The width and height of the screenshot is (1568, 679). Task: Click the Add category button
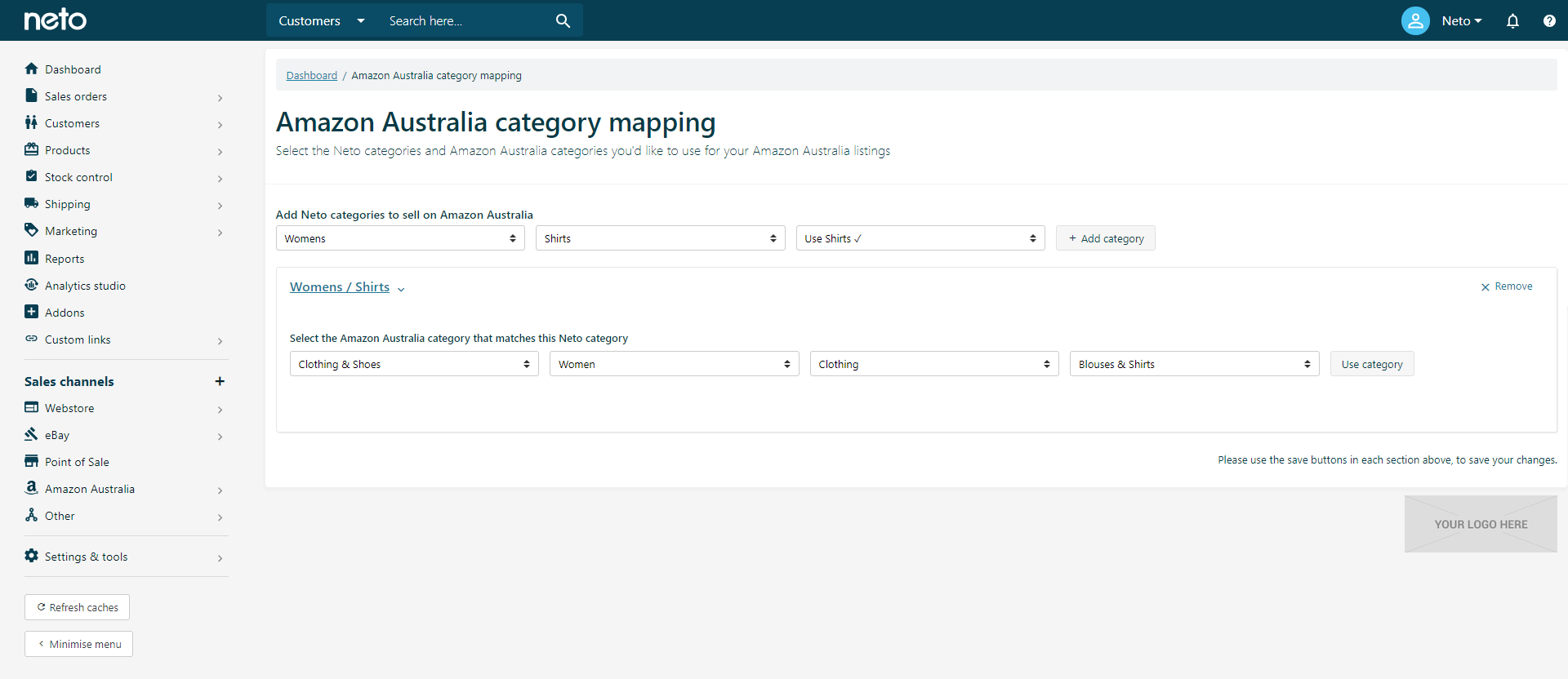pyautogui.click(x=1106, y=238)
